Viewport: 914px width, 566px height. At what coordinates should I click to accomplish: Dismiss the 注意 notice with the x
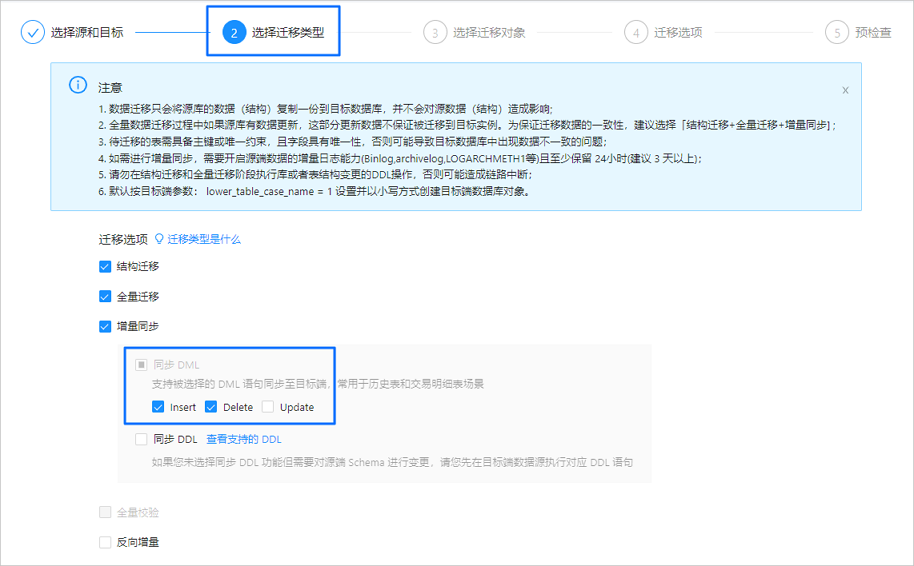click(x=845, y=90)
